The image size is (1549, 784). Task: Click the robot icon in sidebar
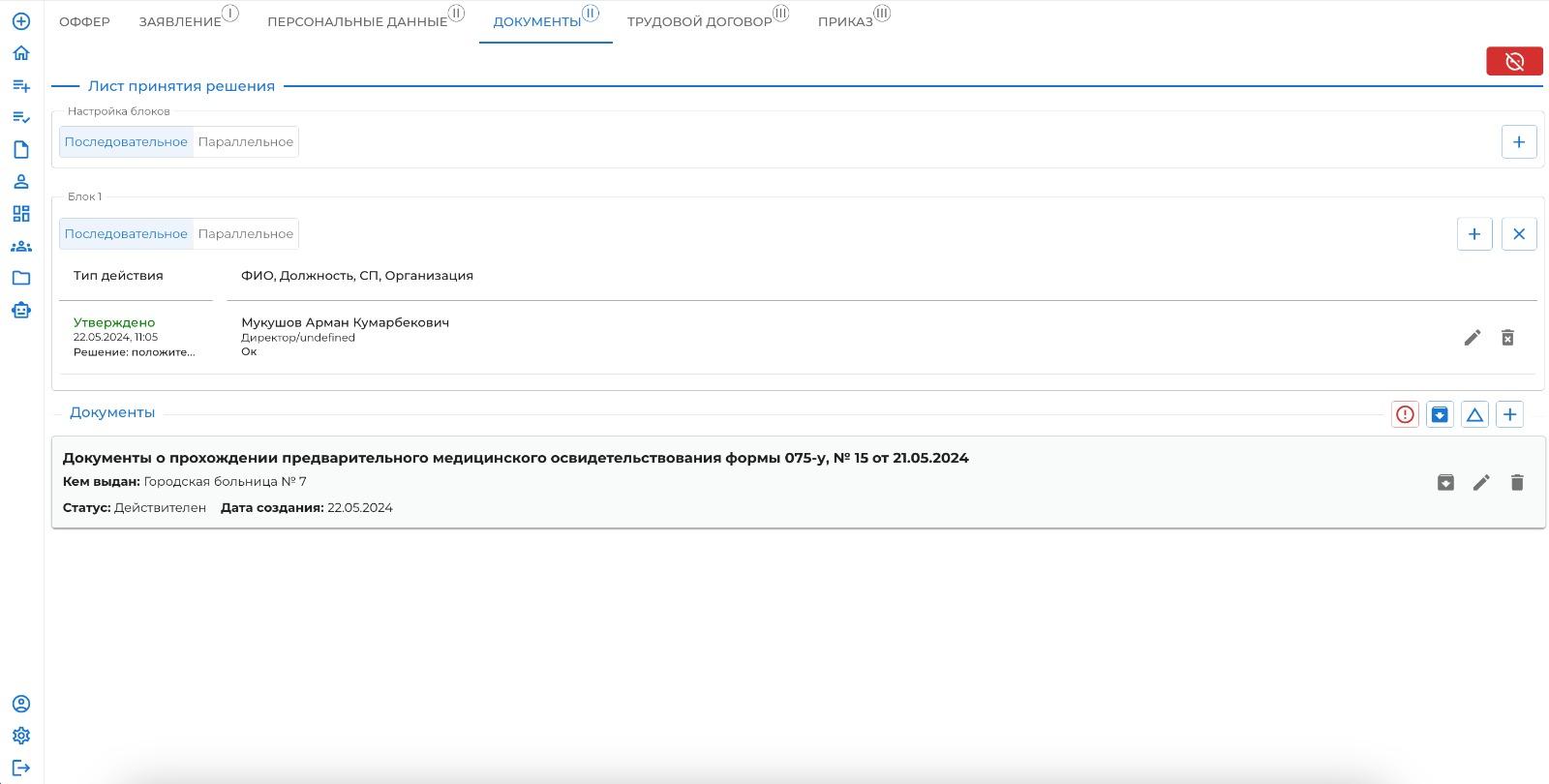tap(21, 310)
